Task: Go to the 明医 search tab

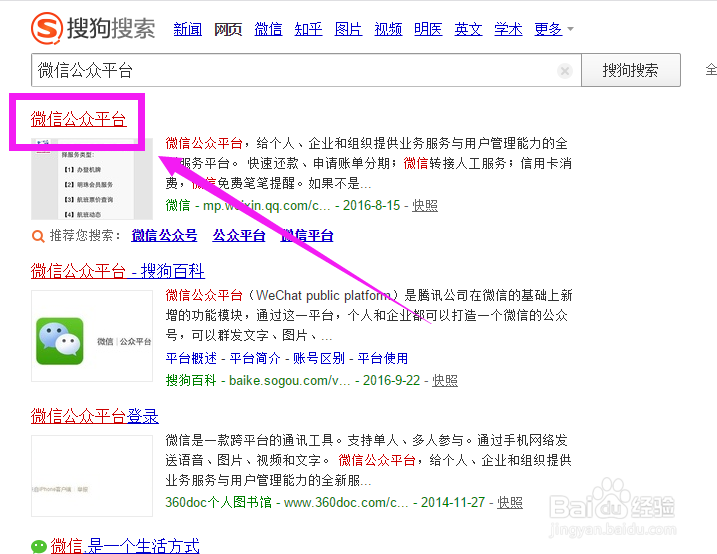Action: (x=428, y=29)
